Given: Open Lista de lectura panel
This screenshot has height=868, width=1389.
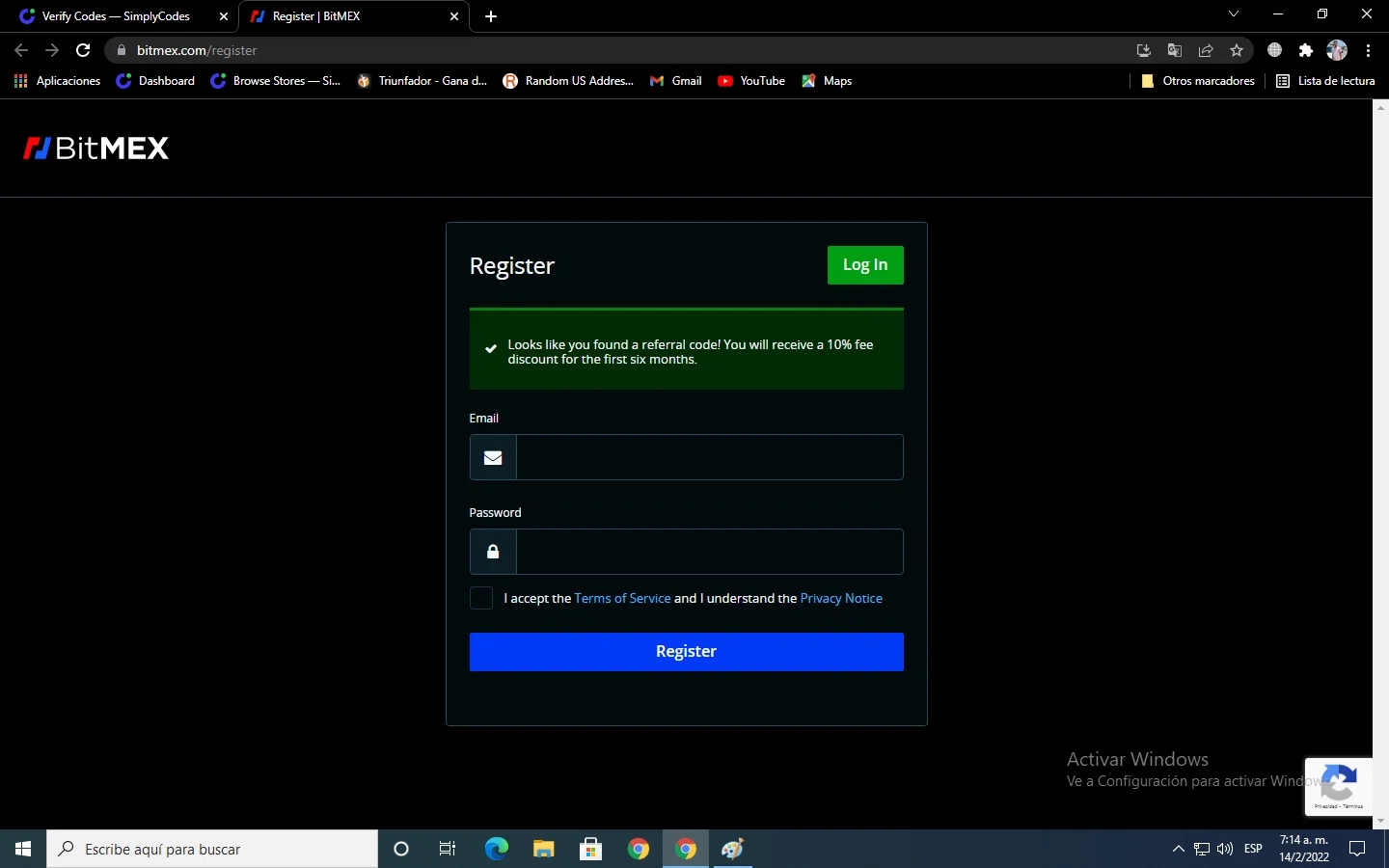Looking at the screenshot, I should 1325,81.
